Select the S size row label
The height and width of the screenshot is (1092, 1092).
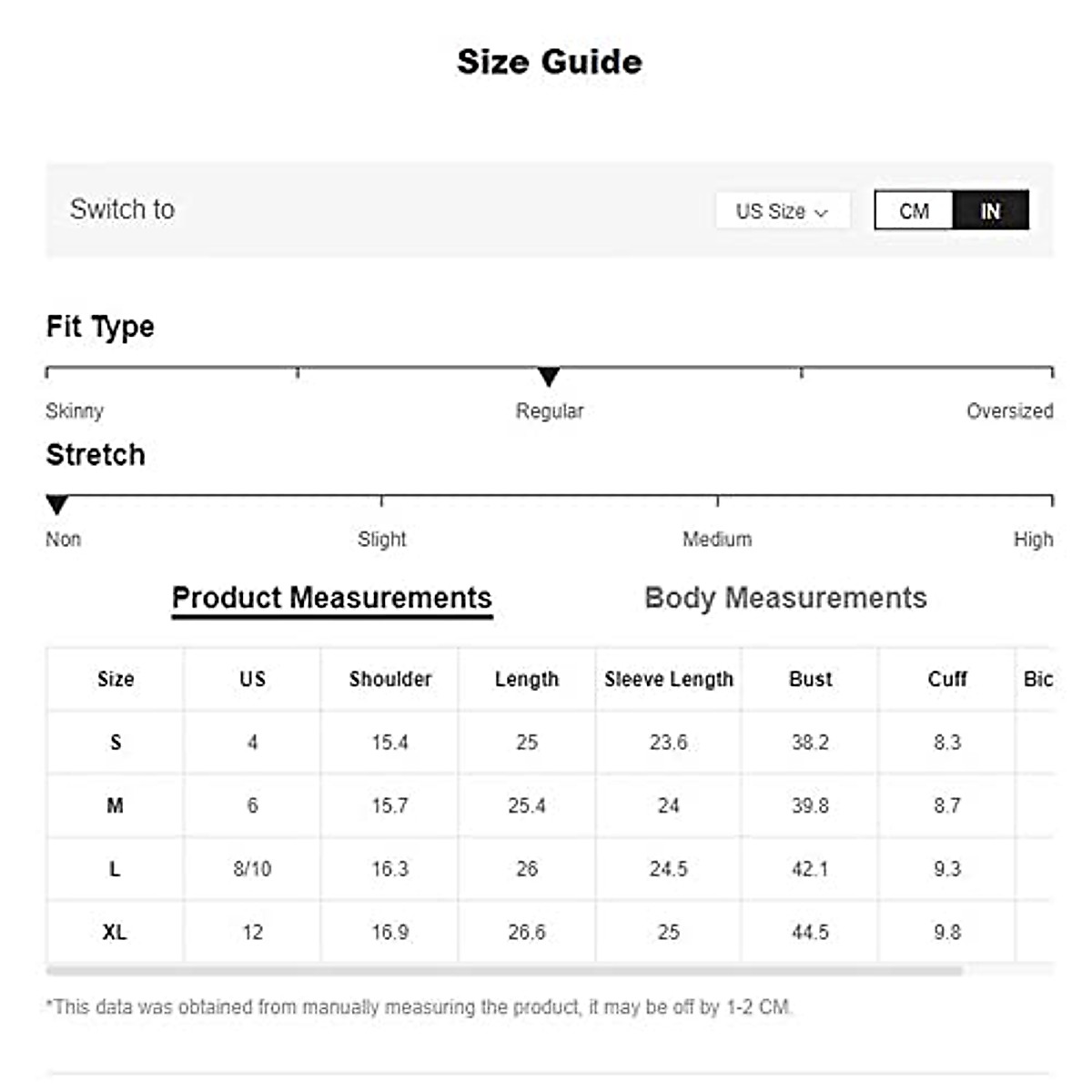[x=116, y=743]
